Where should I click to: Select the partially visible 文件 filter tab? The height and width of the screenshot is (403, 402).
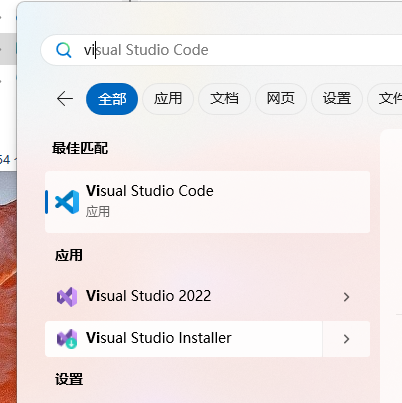386,99
